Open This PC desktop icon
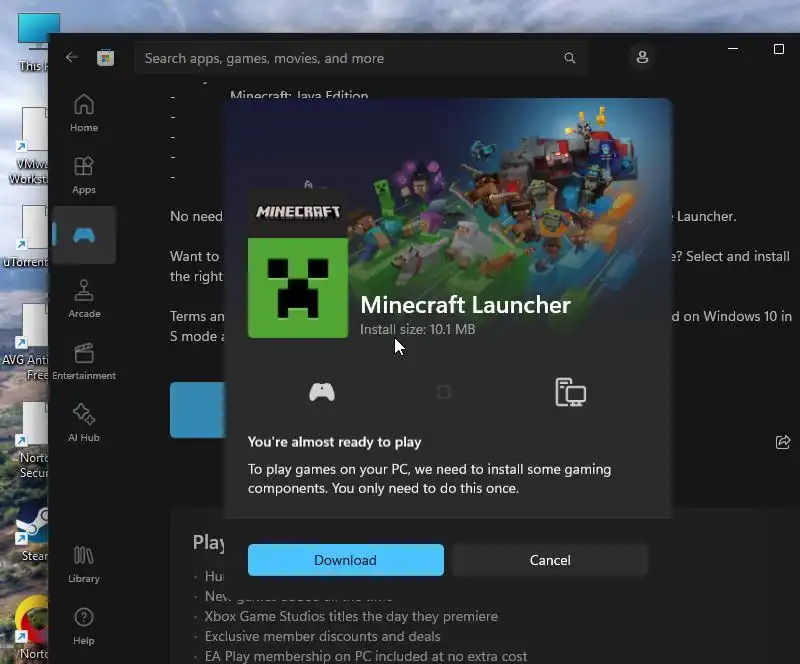The image size is (800, 664). (32, 41)
